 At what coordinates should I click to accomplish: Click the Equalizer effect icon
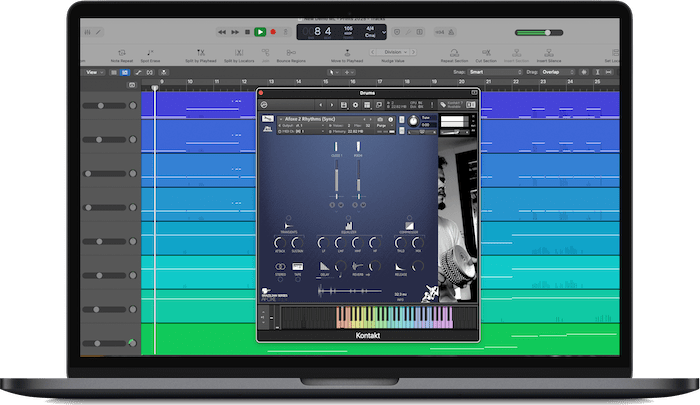tap(347, 225)
